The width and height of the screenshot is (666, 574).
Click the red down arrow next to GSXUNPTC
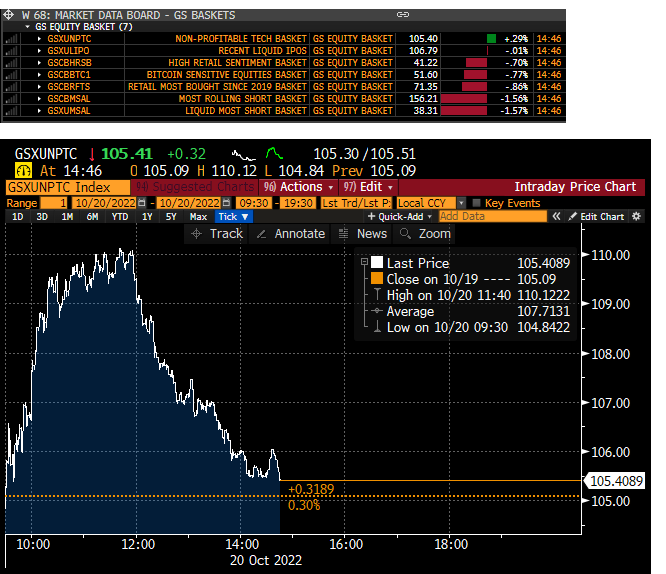point(91,155)
